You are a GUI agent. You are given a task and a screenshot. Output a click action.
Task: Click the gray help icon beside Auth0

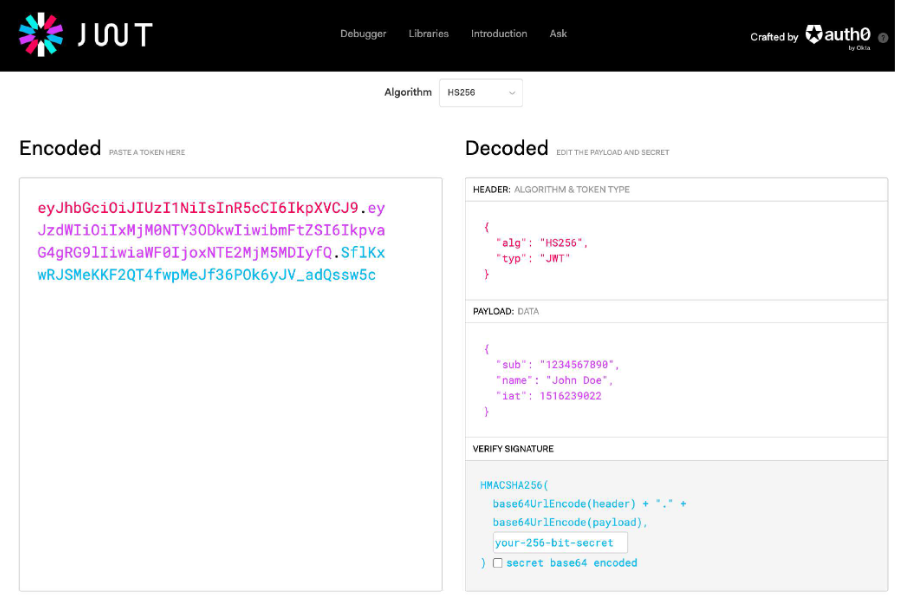(883, 38)
